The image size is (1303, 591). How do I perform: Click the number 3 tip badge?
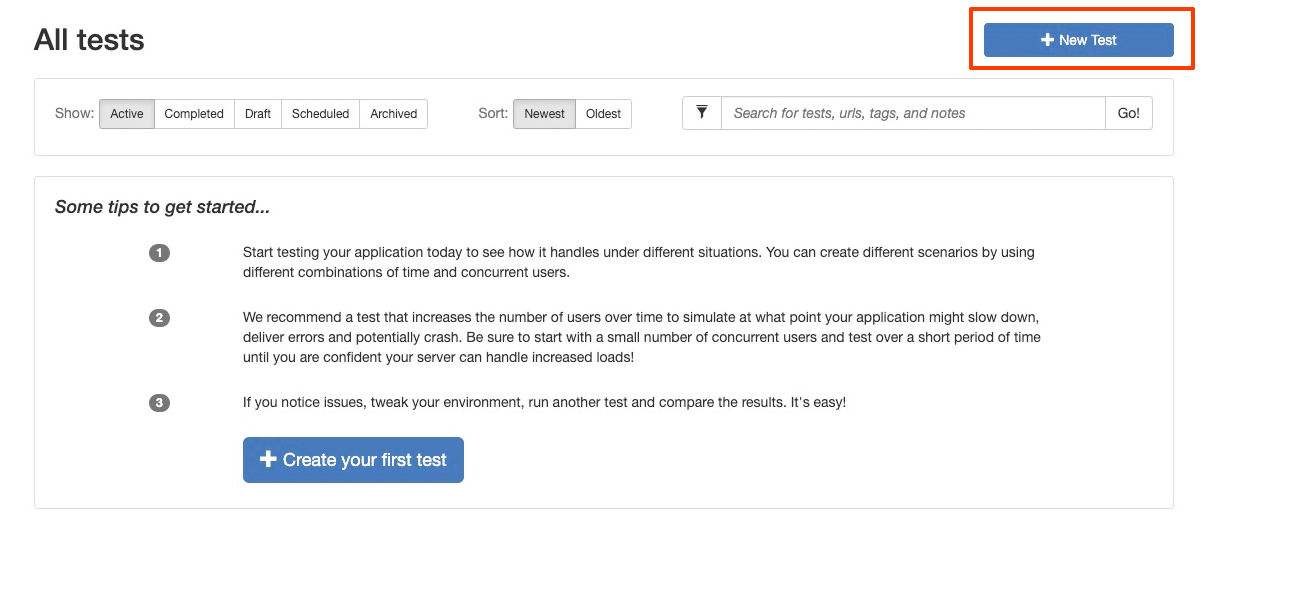tap(159, 403)
